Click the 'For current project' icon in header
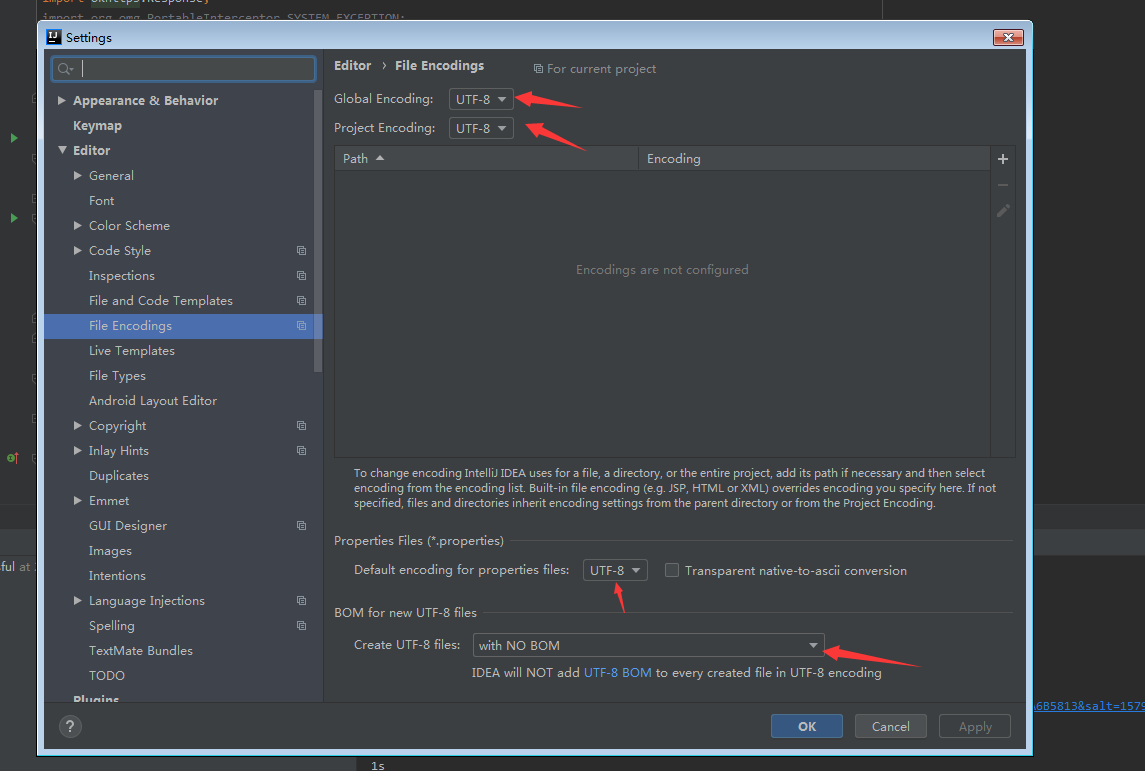The height and width of the screenshot is (771, 1145). point(537,68)
